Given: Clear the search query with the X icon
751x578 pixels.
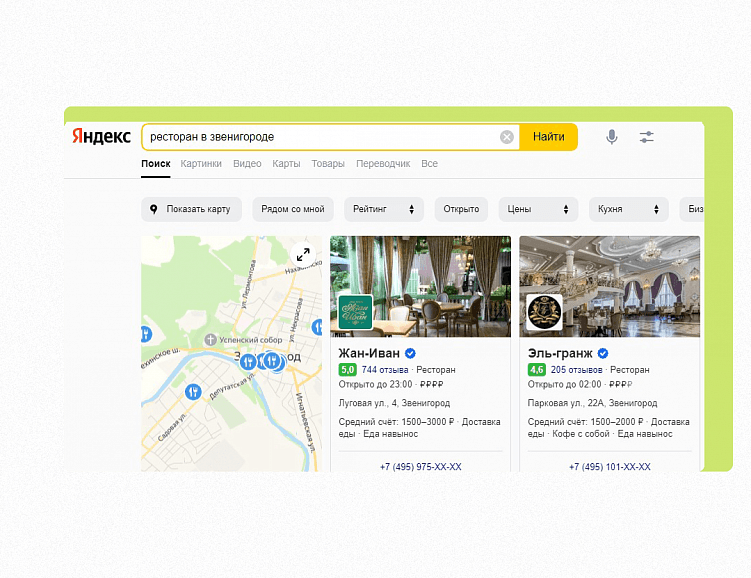Looking at the screenshot, I should tap(507, 137).
